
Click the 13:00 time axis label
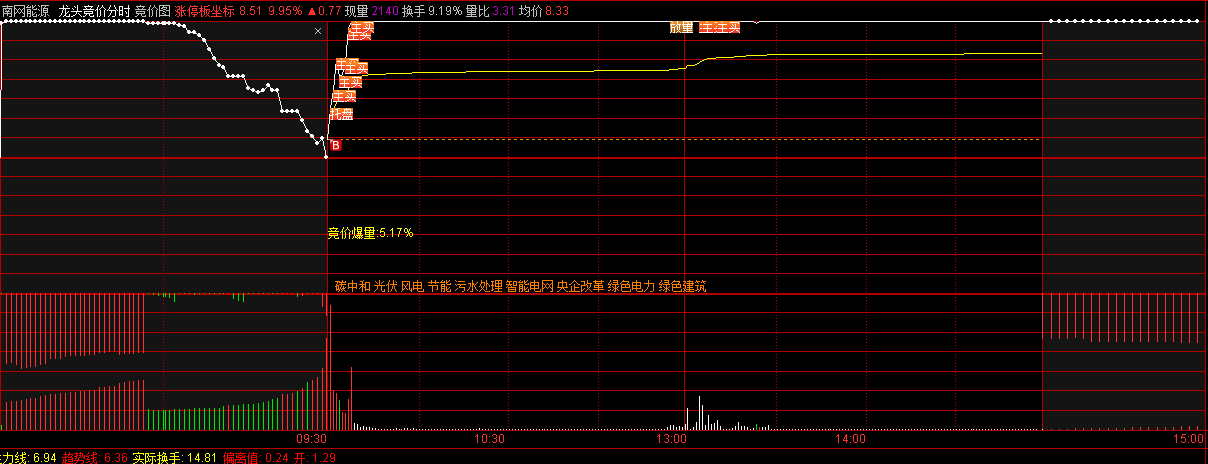670,439
